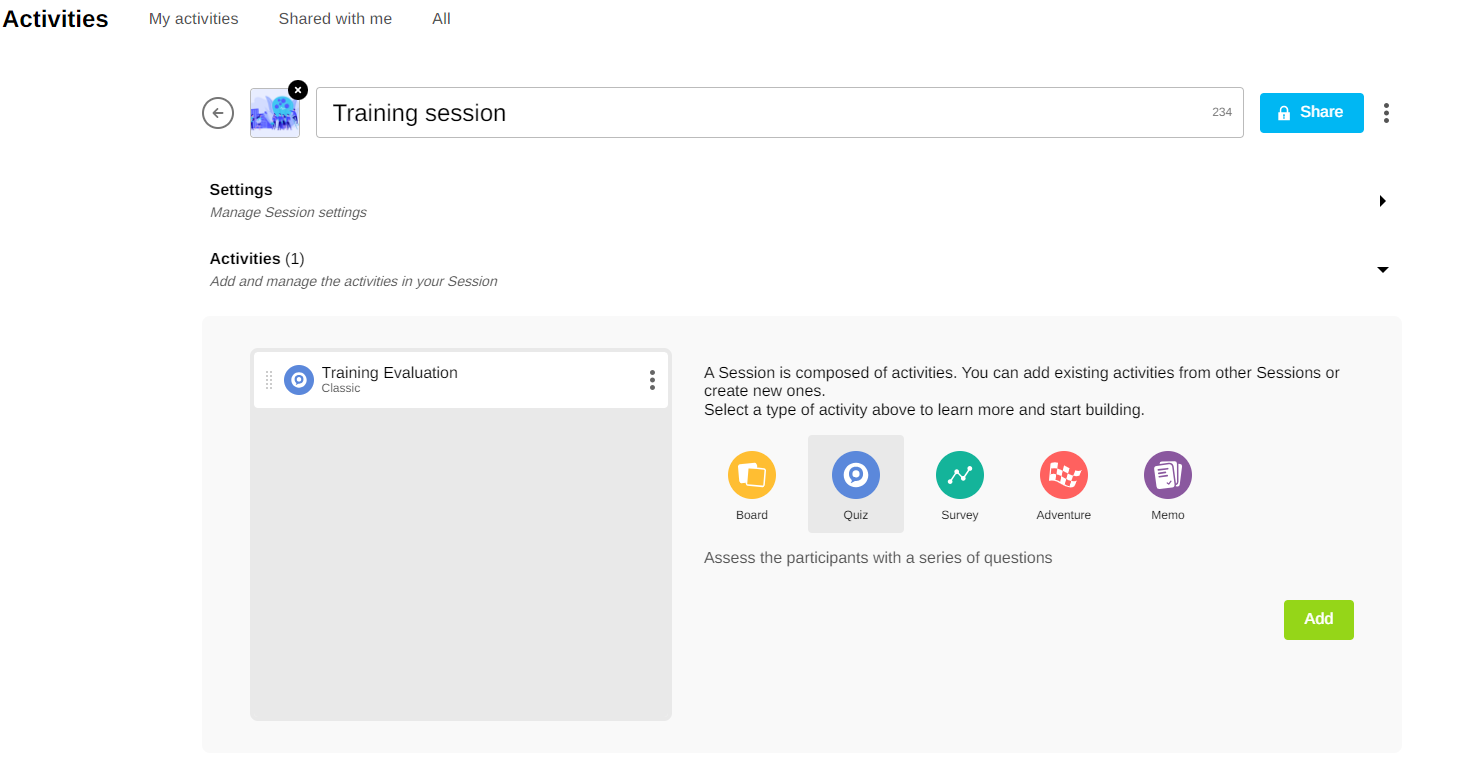This screenshot has height=771, width=1471.
Task: Click the blue Share button
Action: coord(1311,113)
